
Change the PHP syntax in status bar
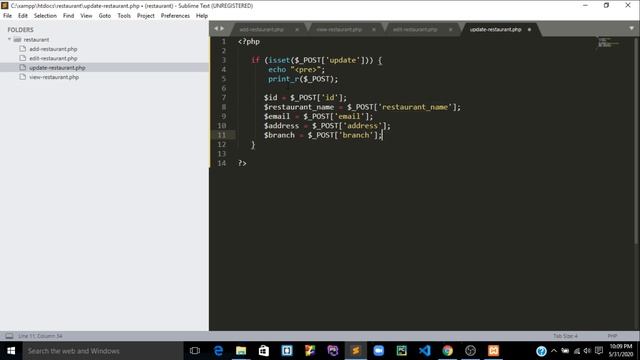click(x=612, y=336)
